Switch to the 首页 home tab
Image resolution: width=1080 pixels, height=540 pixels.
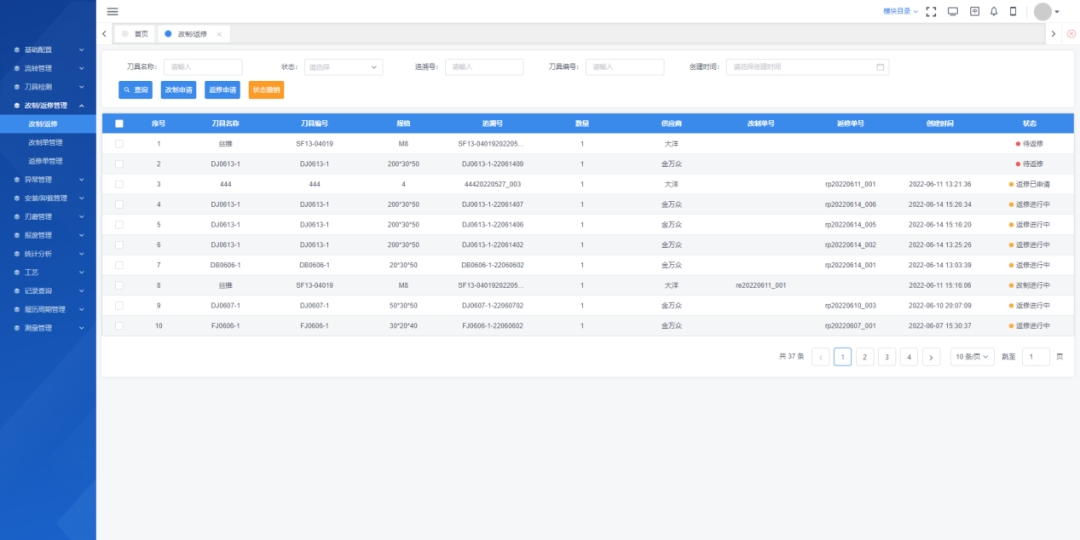coord(135,34)
